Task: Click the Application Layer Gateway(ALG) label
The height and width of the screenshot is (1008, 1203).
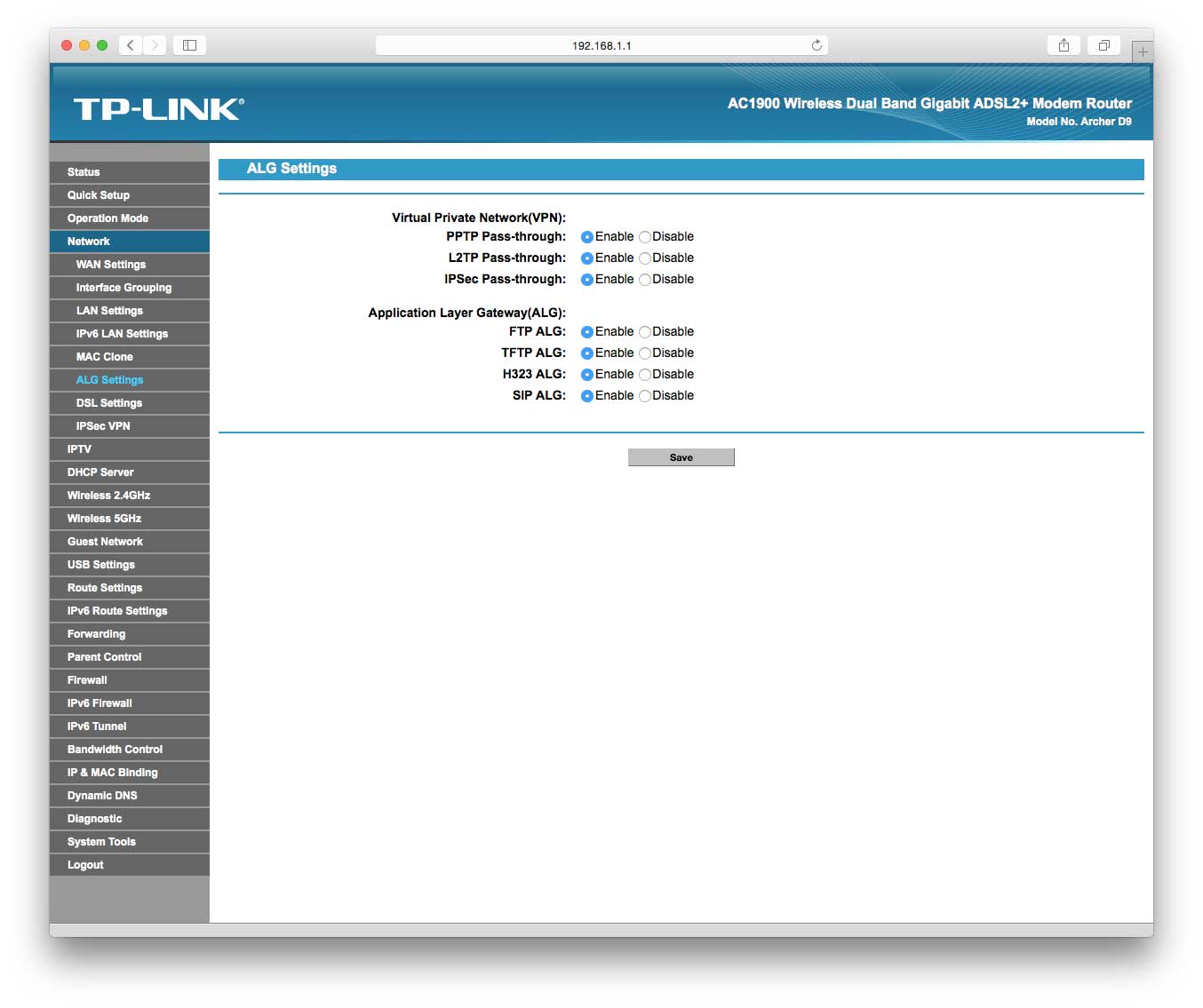Action: [467, 313]
